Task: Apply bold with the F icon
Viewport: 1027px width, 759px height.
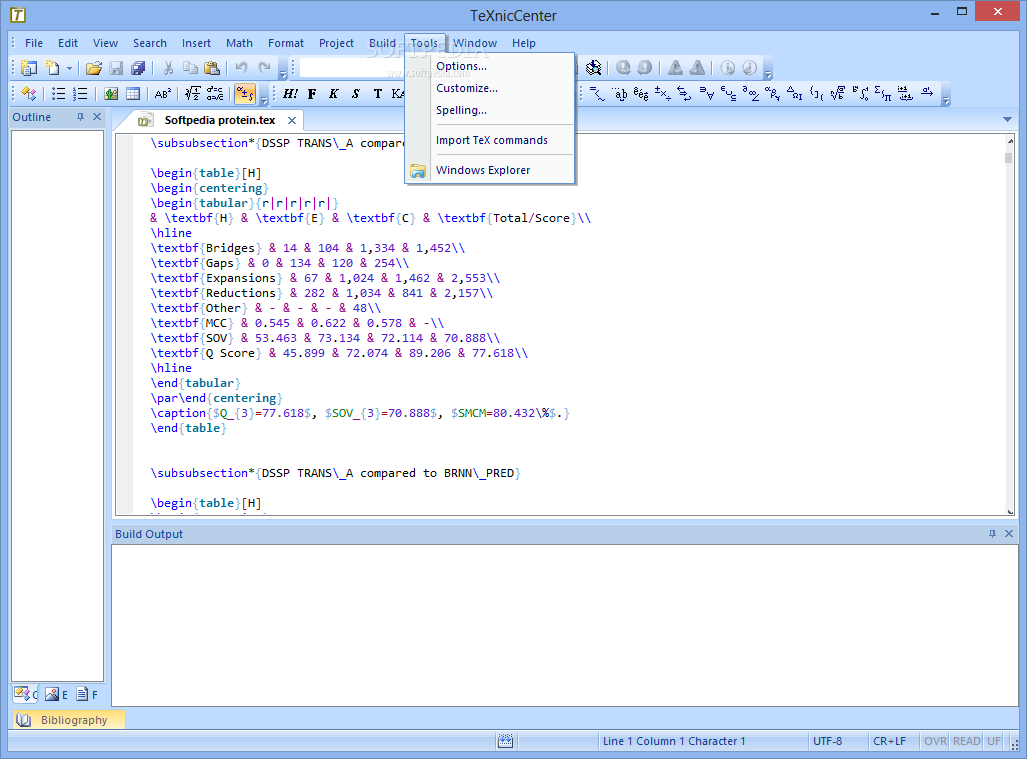Action: tap(312, 94)
